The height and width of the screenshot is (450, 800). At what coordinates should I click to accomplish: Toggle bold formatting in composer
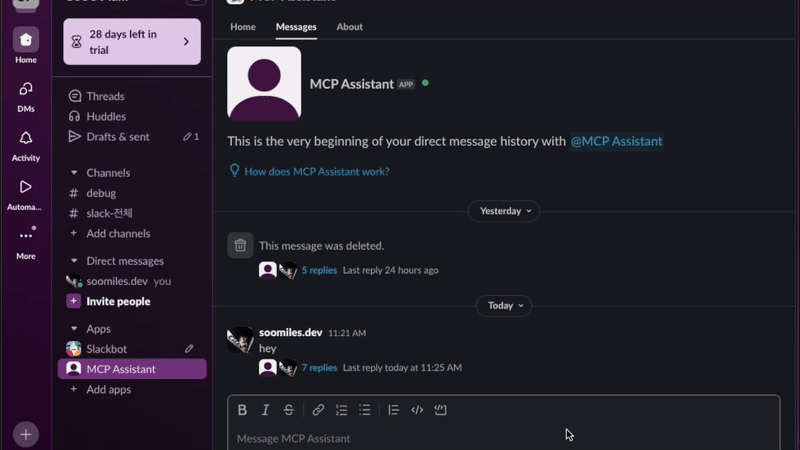[242, 410]
